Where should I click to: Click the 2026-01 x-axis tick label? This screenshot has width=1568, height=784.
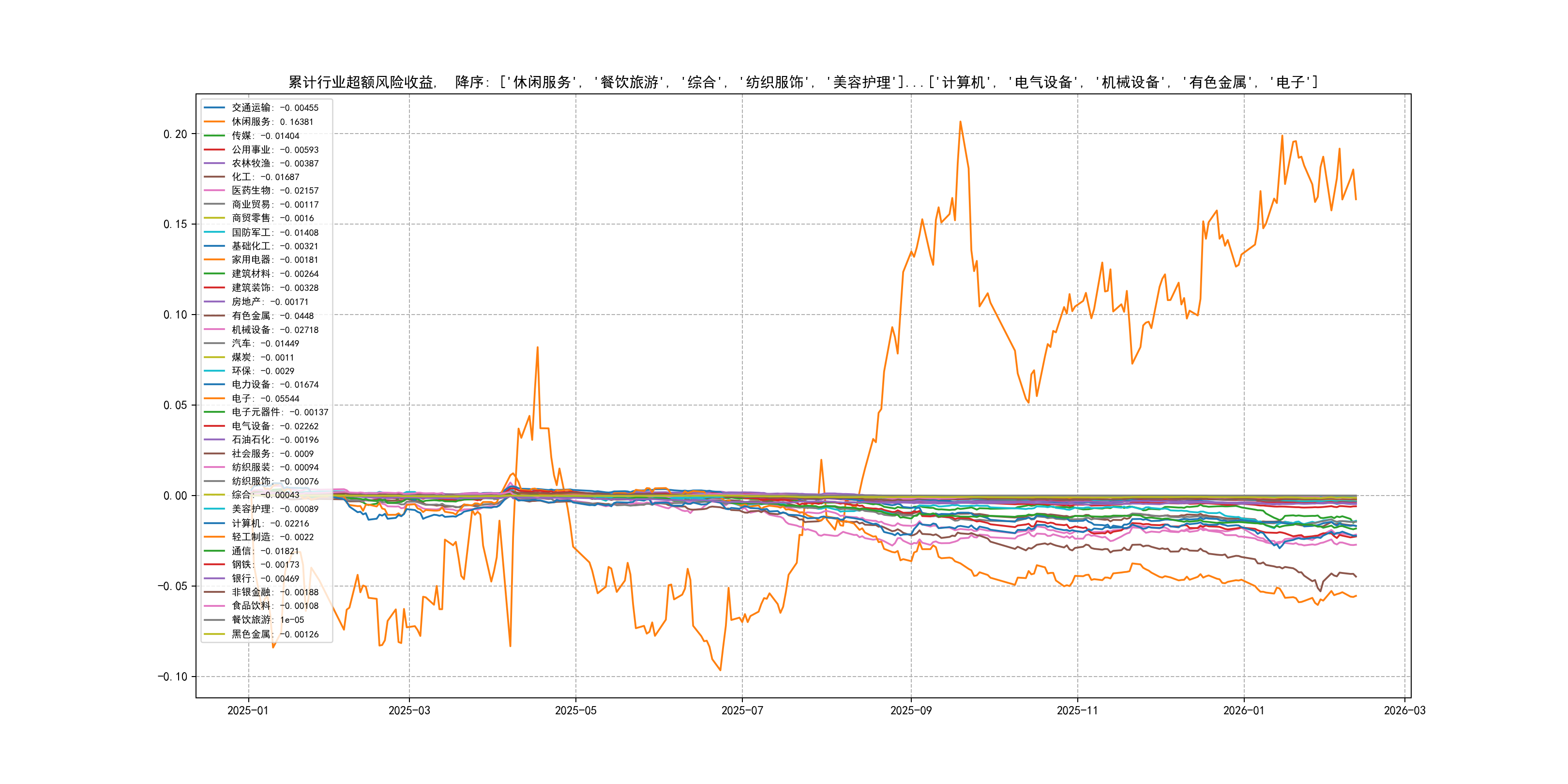coord(1244,711)
